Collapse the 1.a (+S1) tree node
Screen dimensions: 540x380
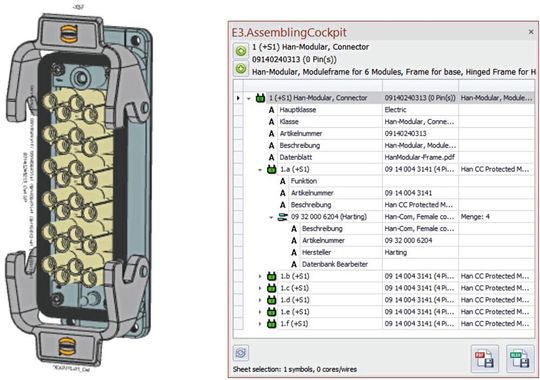260,170
